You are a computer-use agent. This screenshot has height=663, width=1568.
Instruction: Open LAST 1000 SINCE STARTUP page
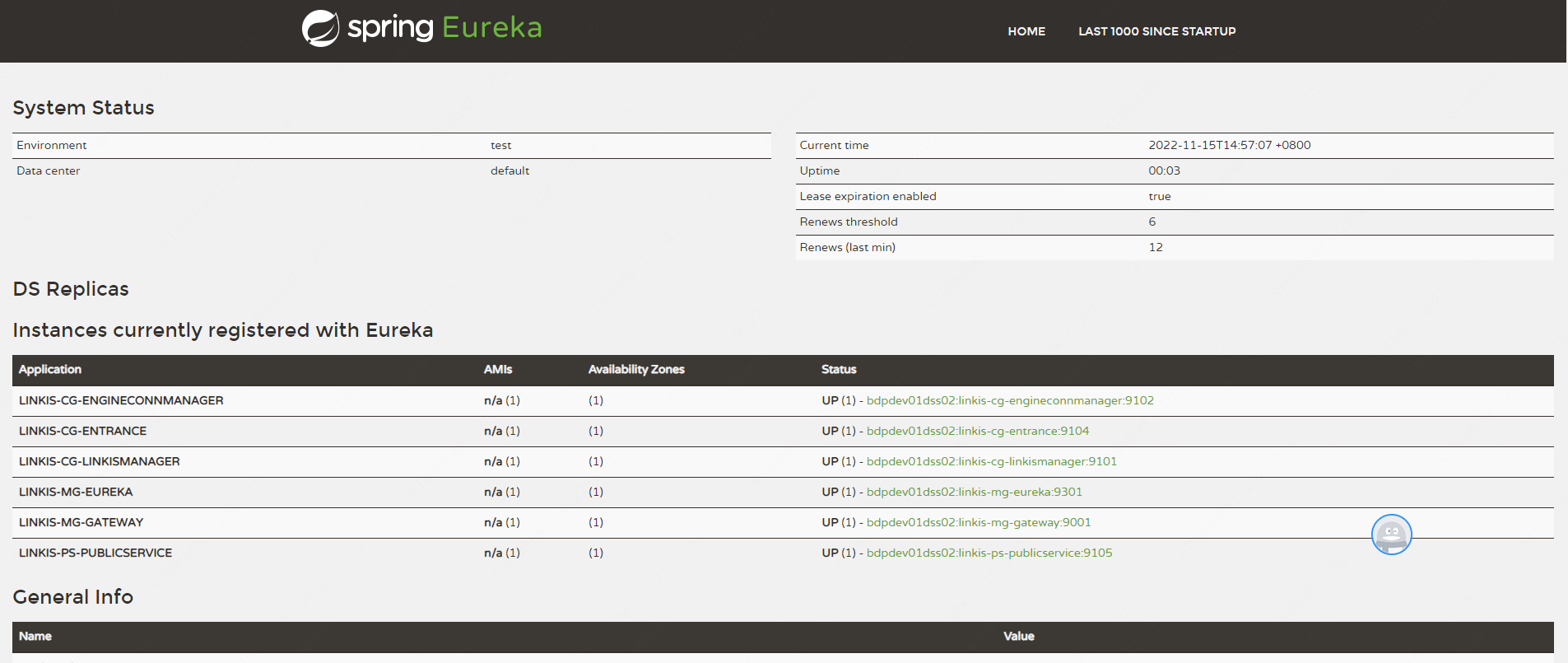click(1156, 31)
